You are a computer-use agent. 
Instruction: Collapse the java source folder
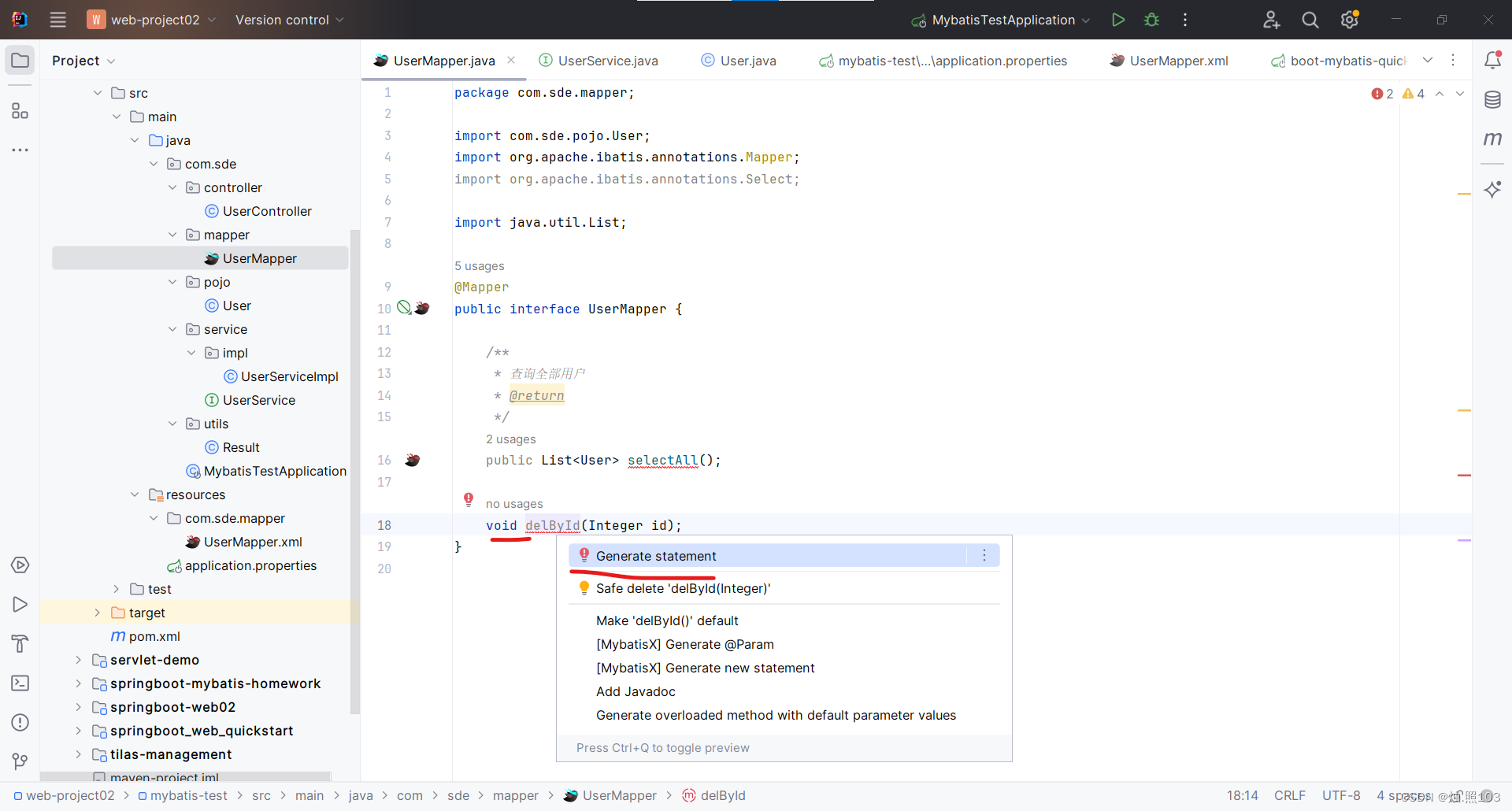tap(135, 140)
